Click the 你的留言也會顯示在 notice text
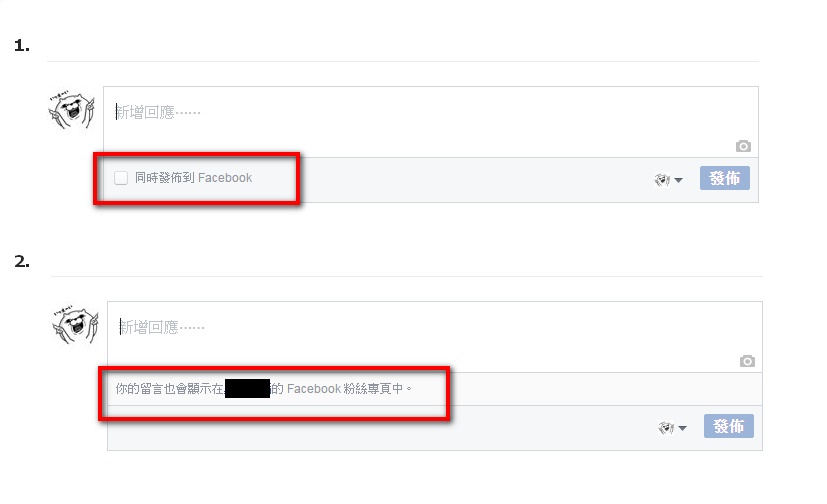827x504 pixels. (170, 389)
